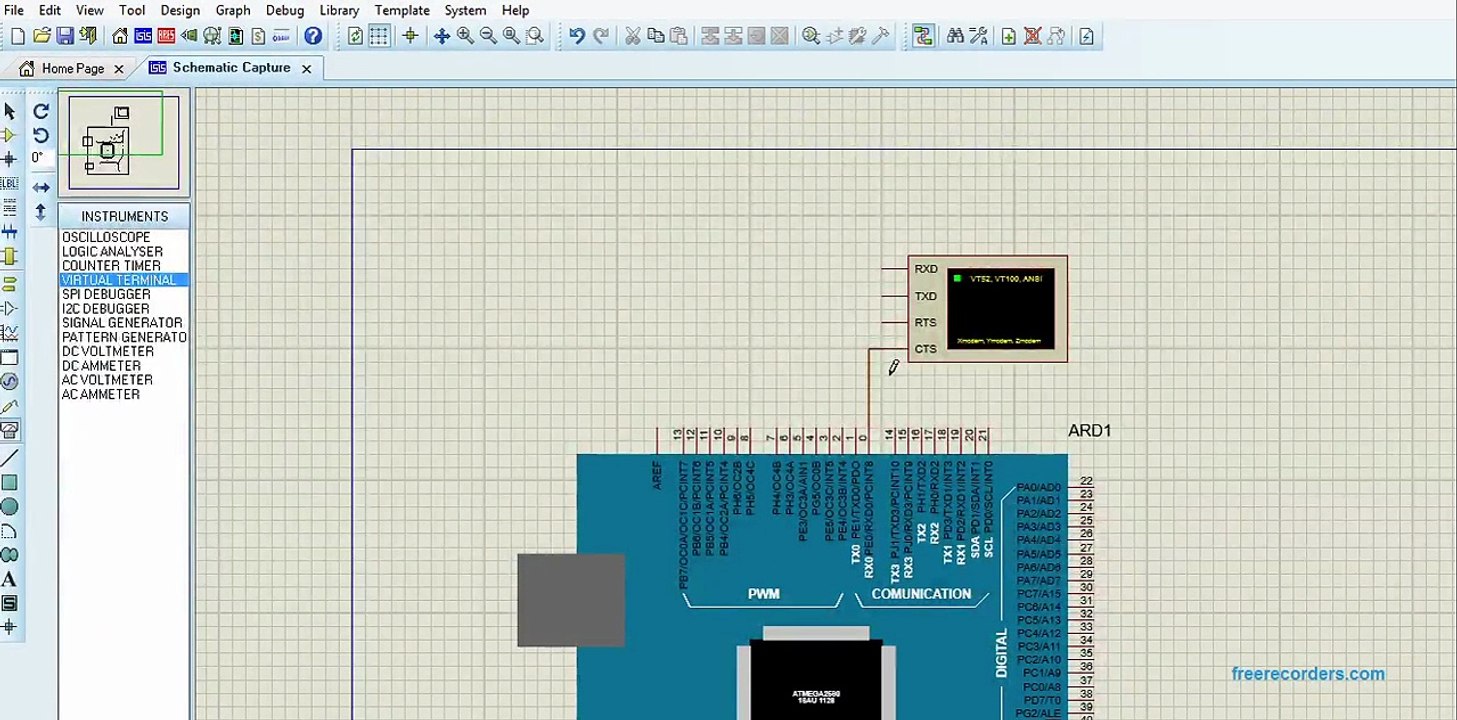1457x720 pixels.
Task: Select LOGIC ANALYSER from the instruments list
Action: click(112, 252)
